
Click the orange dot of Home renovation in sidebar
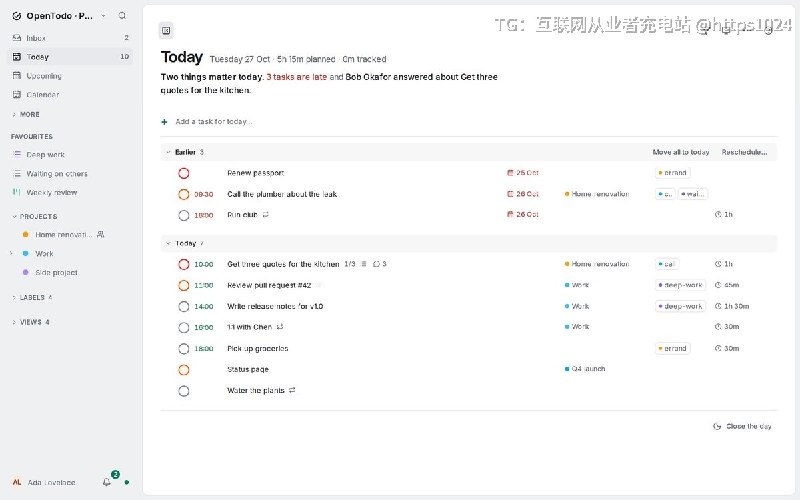tap(26, 235)
